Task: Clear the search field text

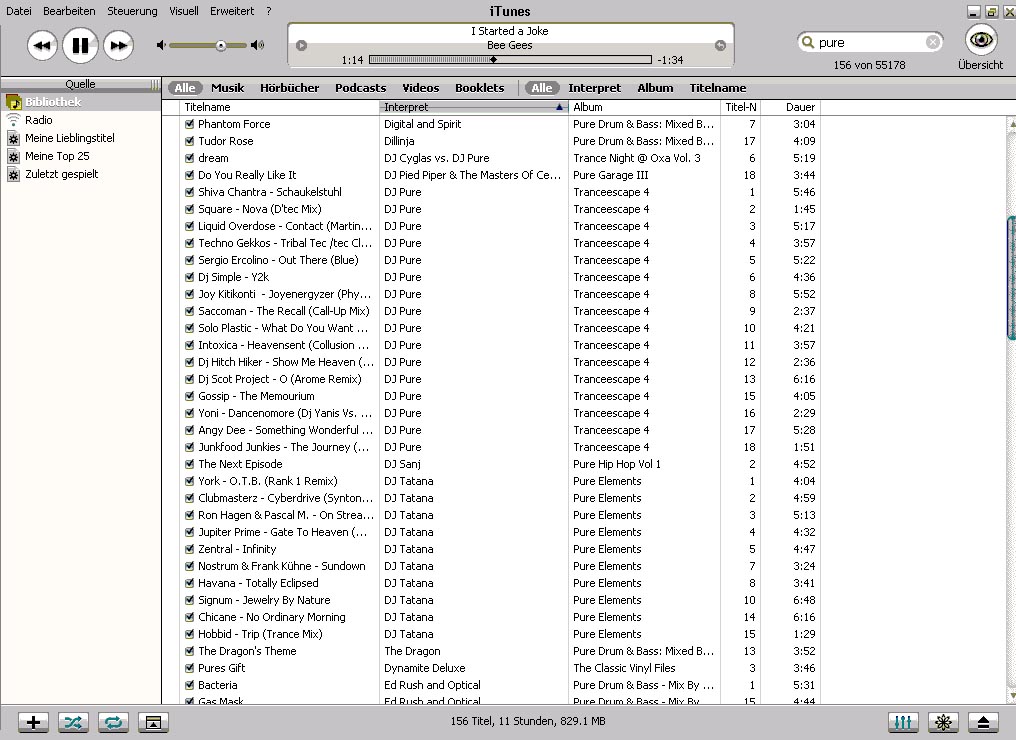Action: 932,42
